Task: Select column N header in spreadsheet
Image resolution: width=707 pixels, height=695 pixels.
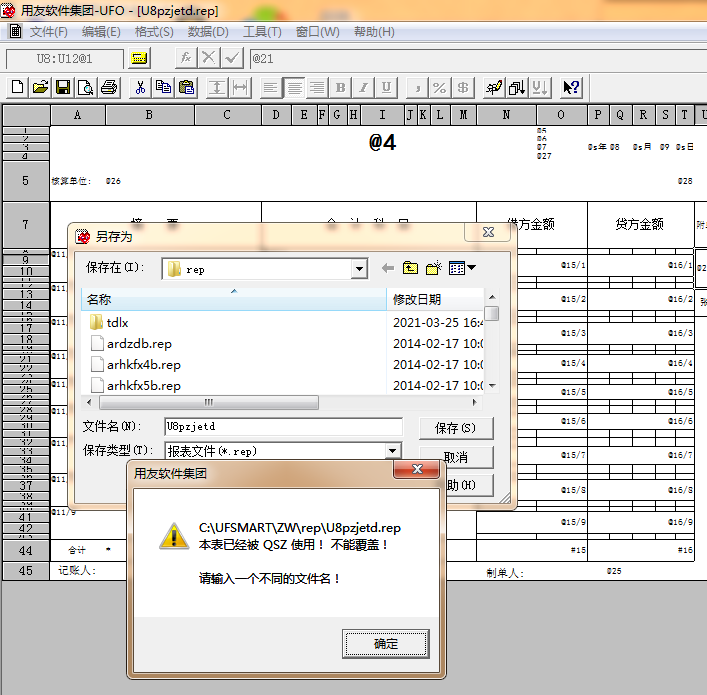Action: click(x=506, y=115)
